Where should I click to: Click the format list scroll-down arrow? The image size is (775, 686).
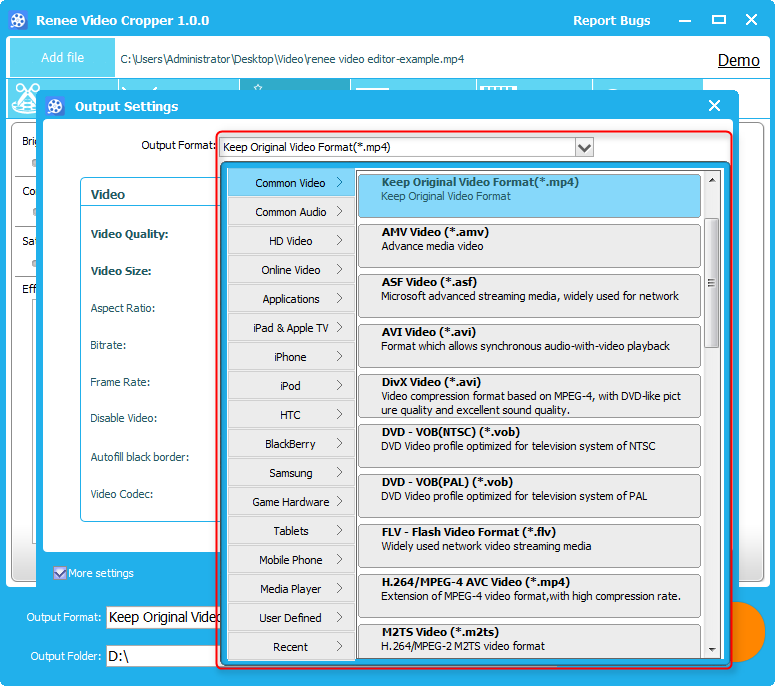point(712,652)
